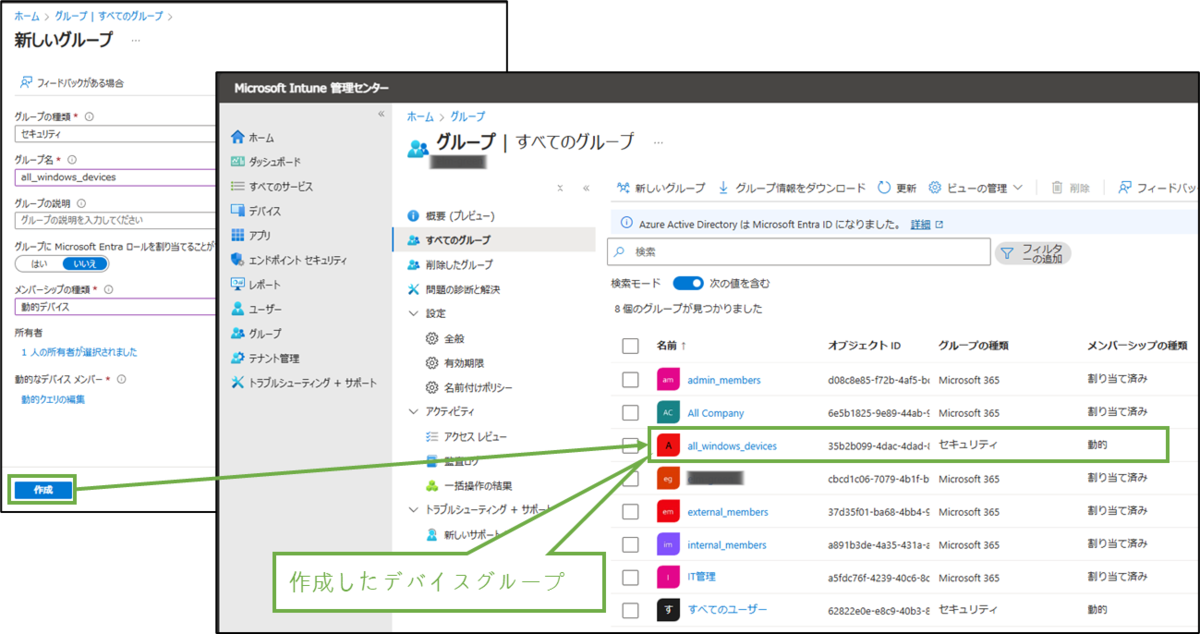Click the グループ名 field containing all_windows_devices
The height and width of the screenshot is (634, 1200).
[x=116, y=176]
